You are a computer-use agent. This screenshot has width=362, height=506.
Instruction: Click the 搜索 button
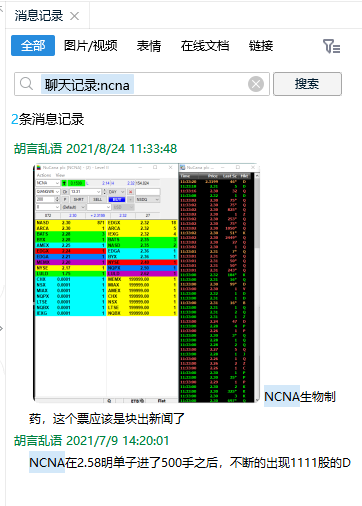pos(307,84)
